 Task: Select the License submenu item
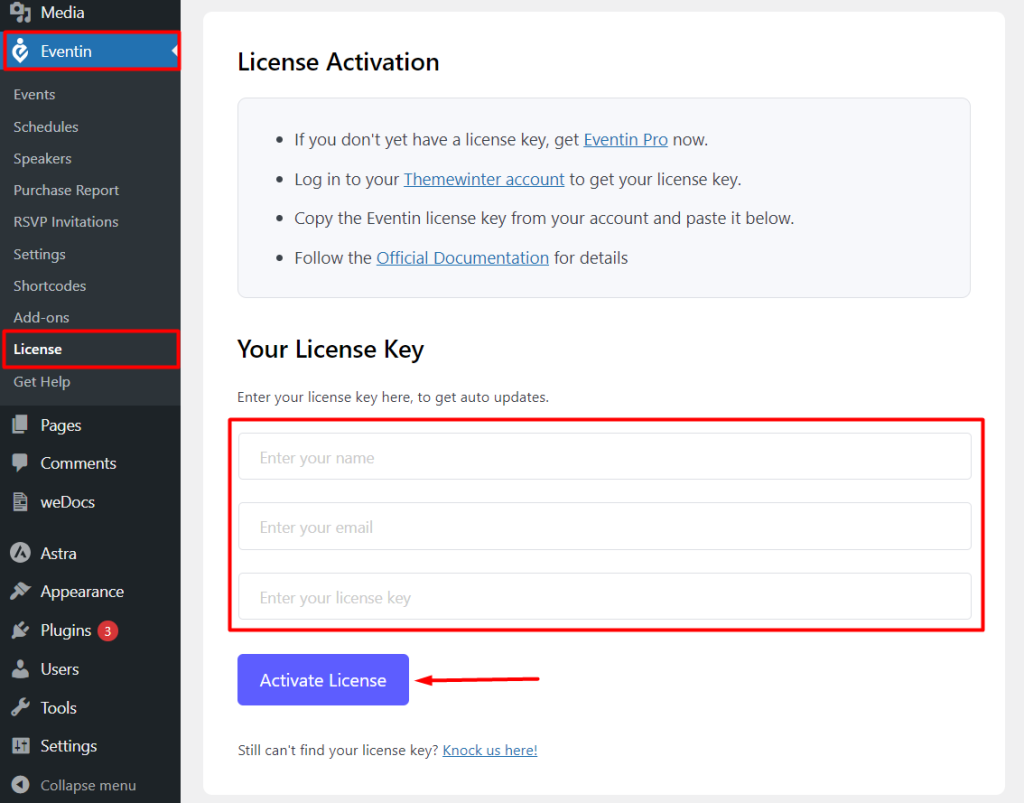tap(37, 349)
